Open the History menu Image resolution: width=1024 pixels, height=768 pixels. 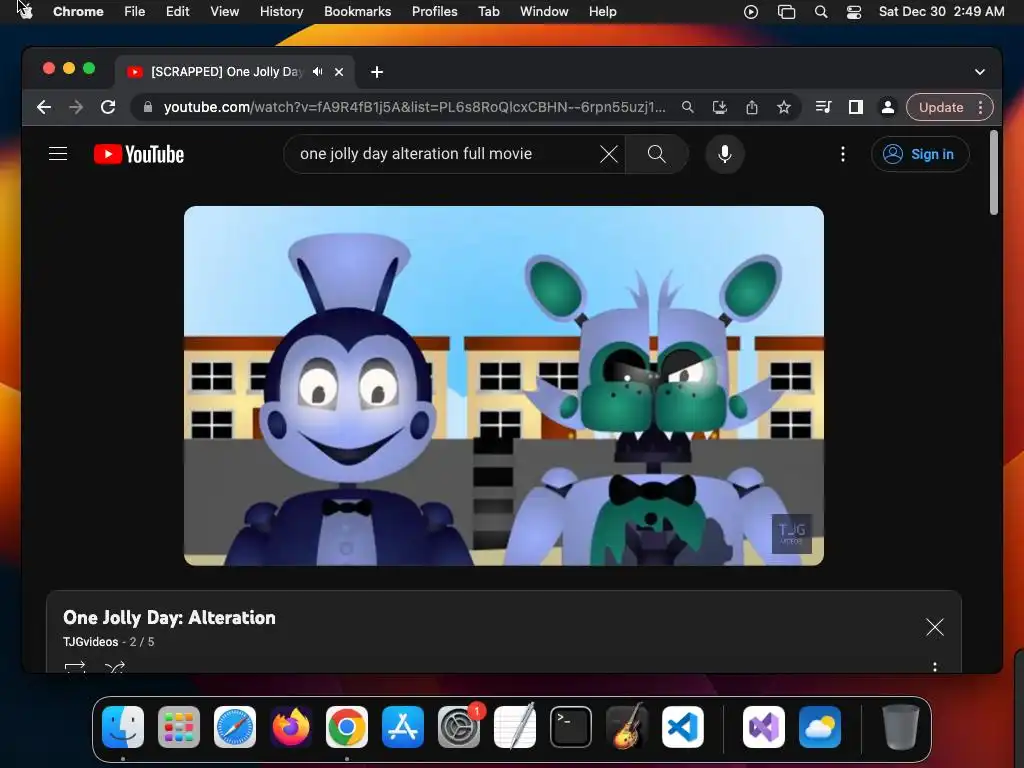click(281, 12)
